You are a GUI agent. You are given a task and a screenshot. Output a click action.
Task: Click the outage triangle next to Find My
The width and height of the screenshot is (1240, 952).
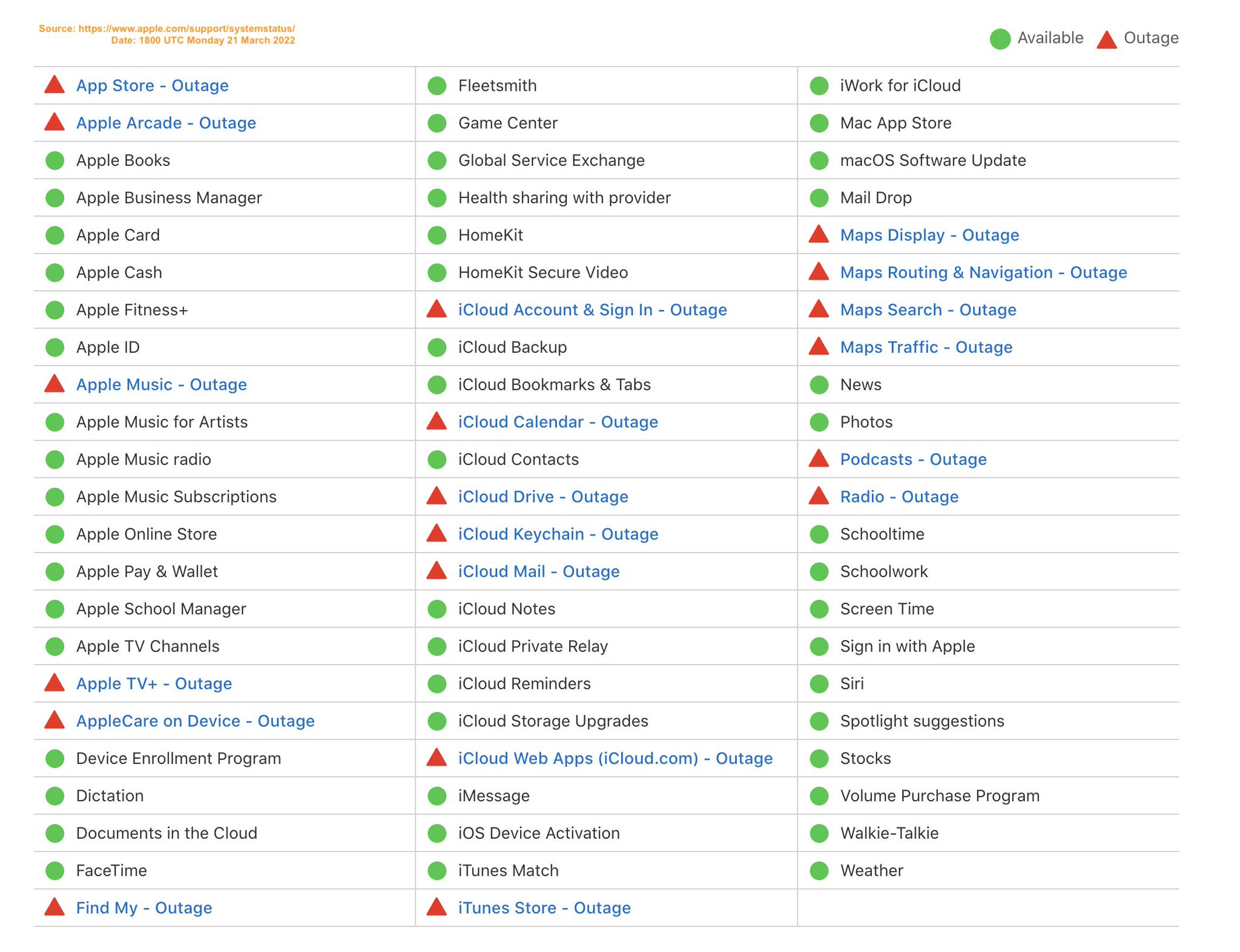(54, 907)
